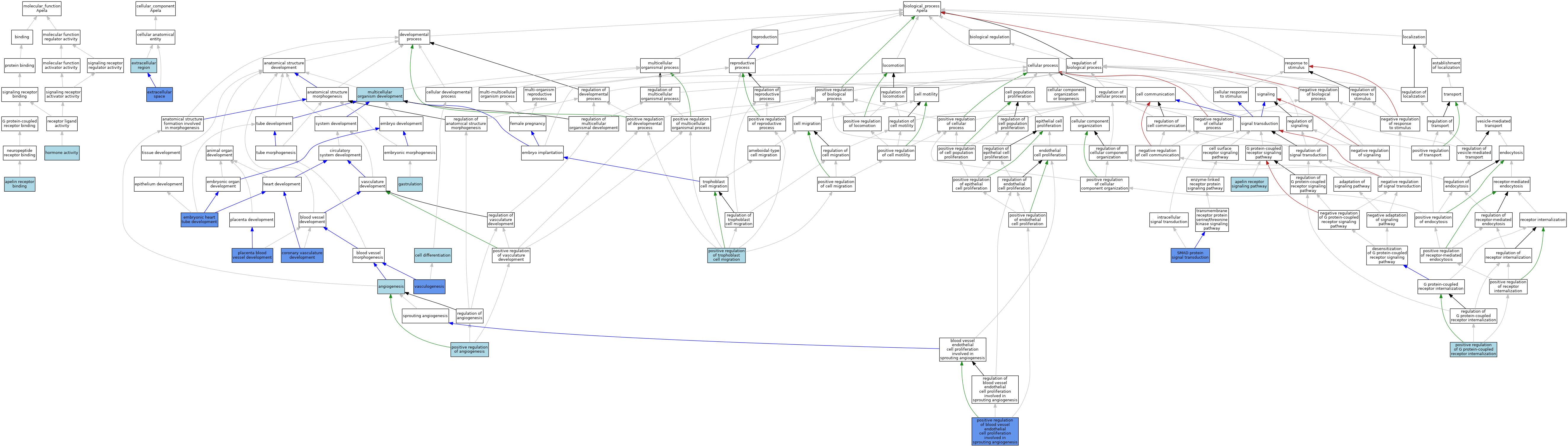This screenshot has width=1568, height=447.
Task: Select the 'endothelial cell proliferation' node
Action: (x=1049, y=153)
